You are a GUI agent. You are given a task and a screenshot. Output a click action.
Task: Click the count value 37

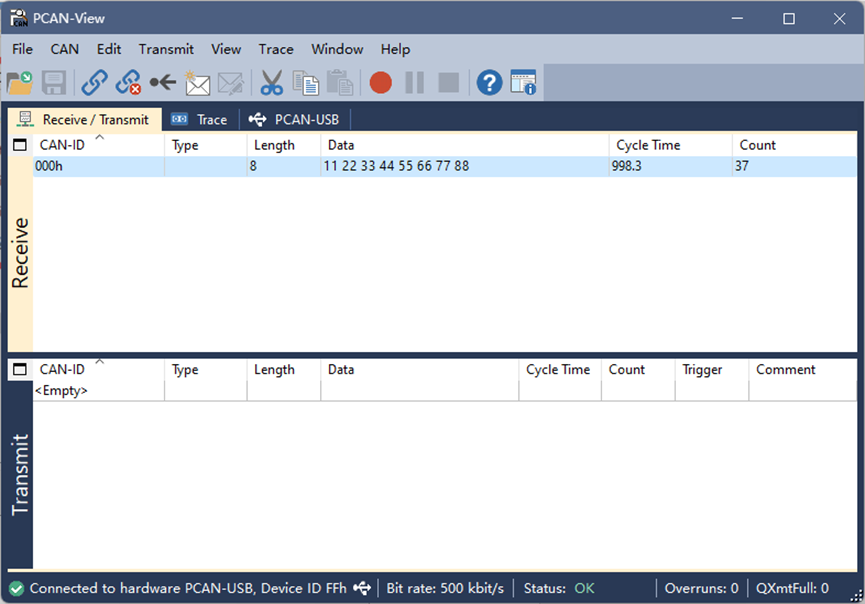(x=742, y=166)
